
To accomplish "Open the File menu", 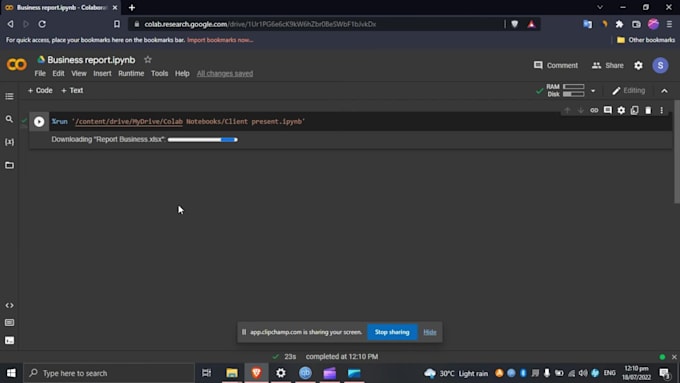I will pos(40,73).
